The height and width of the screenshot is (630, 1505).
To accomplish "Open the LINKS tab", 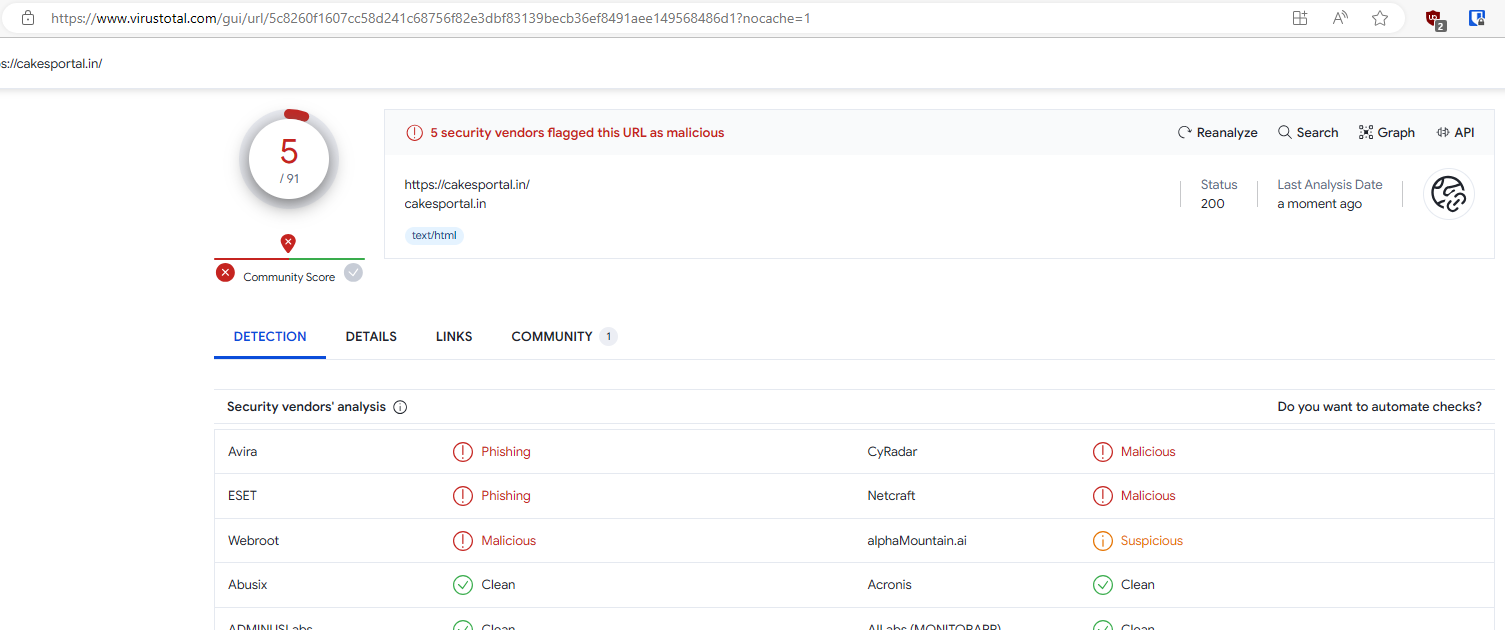I will pyautogui.click(x=454, y=337).
